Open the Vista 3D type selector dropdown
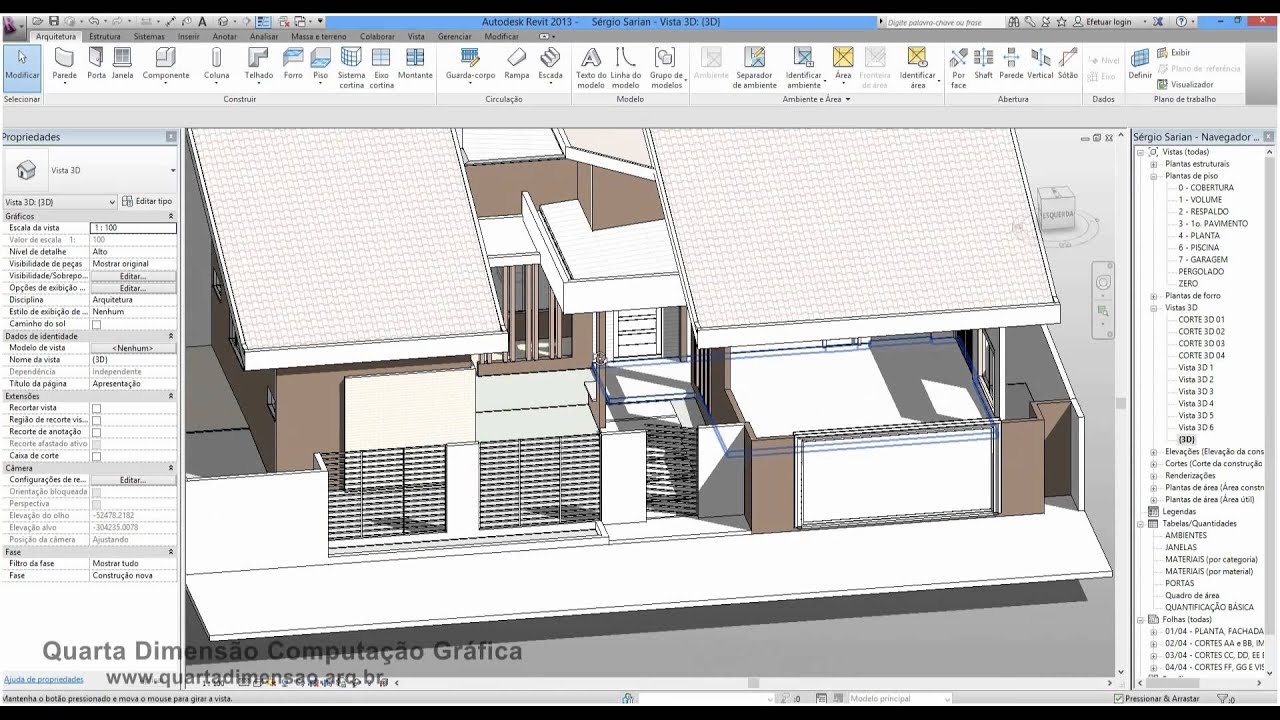Image resolution: width=1280 pixels, height=720 pixels. coord(172,171)
